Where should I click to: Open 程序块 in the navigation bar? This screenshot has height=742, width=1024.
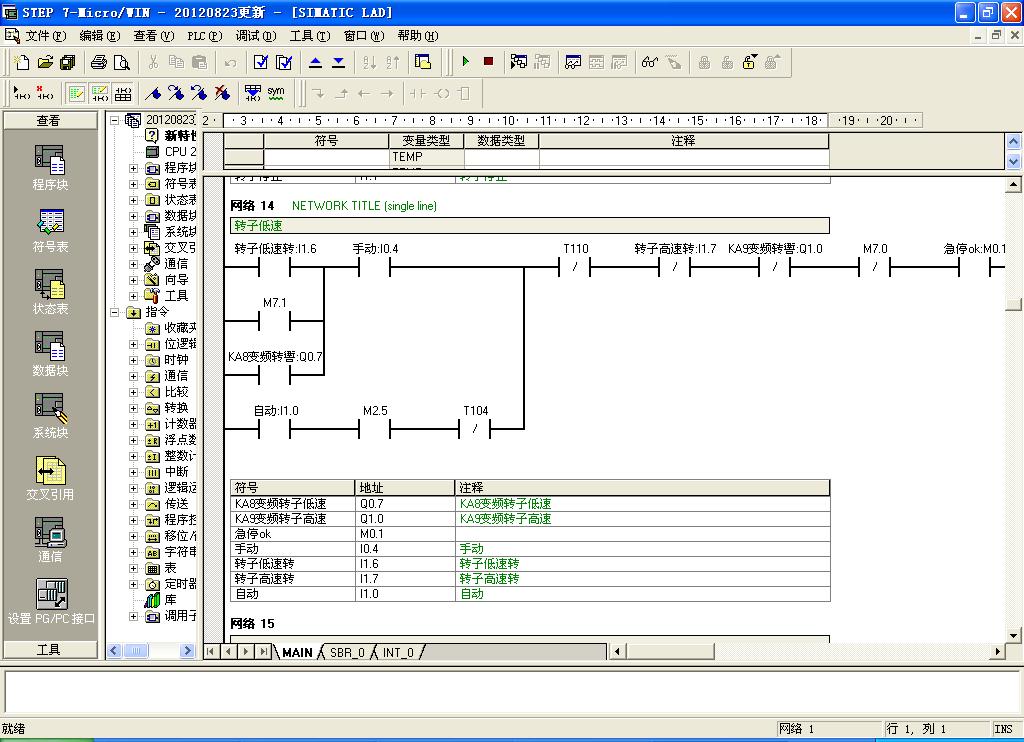click(x=50, y=168)
